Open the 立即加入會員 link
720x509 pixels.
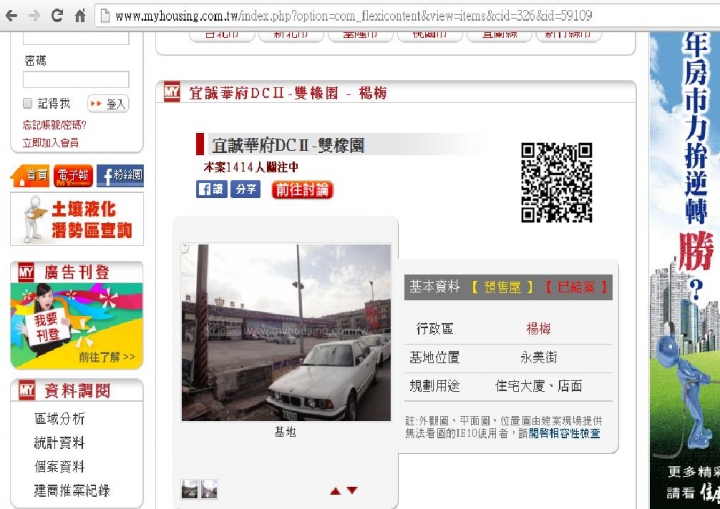(x=51, y=143)
